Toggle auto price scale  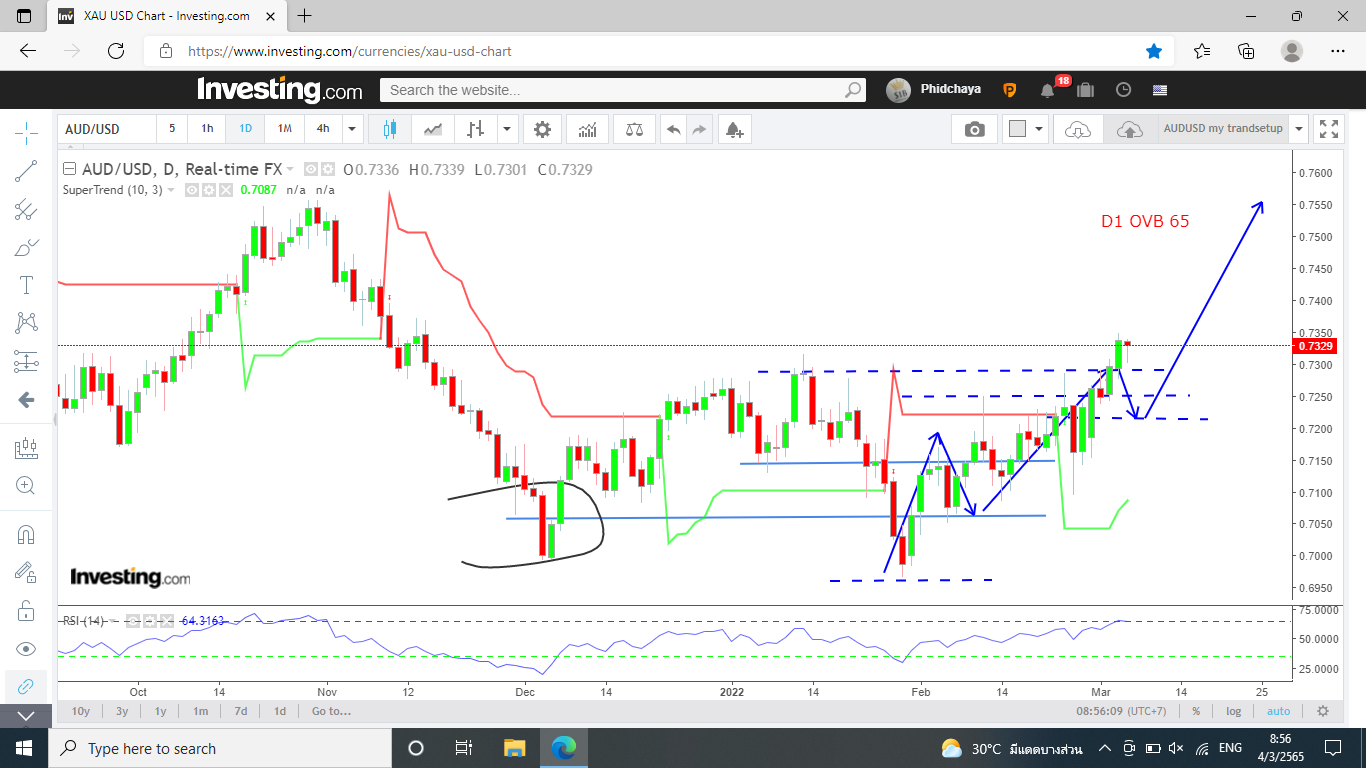[1278, 711]
